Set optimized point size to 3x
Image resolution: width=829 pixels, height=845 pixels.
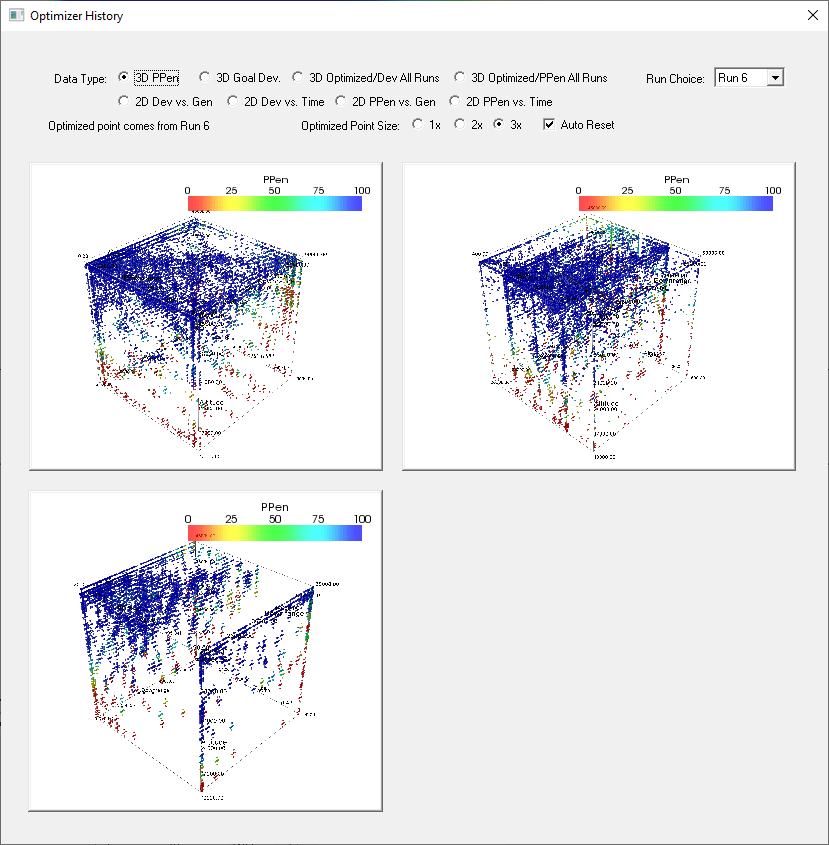499,125
